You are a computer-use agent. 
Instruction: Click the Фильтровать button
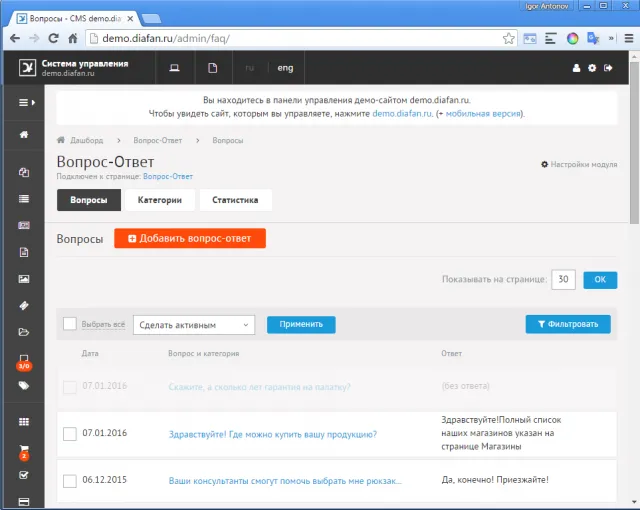point(568,324)
